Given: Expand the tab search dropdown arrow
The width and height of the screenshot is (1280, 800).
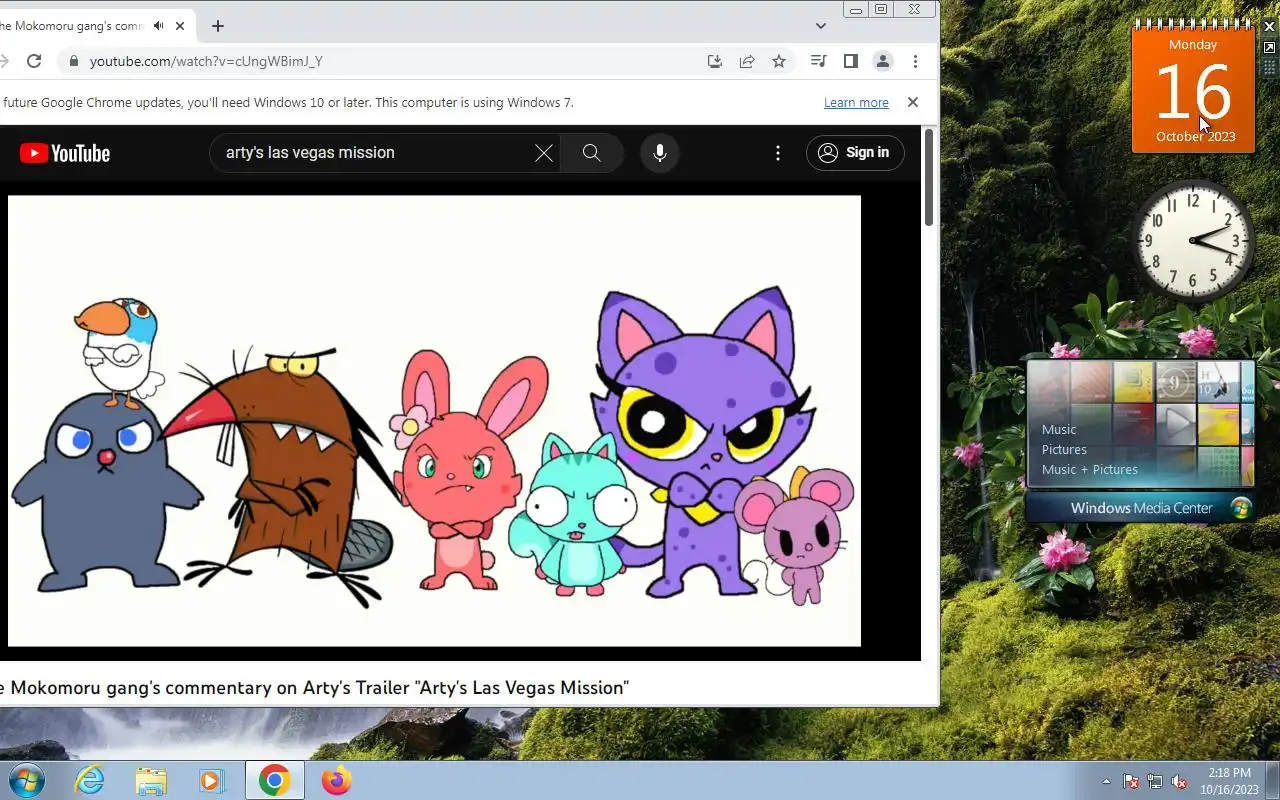Looking at the screenshot, I should click(x=821, y=26).
